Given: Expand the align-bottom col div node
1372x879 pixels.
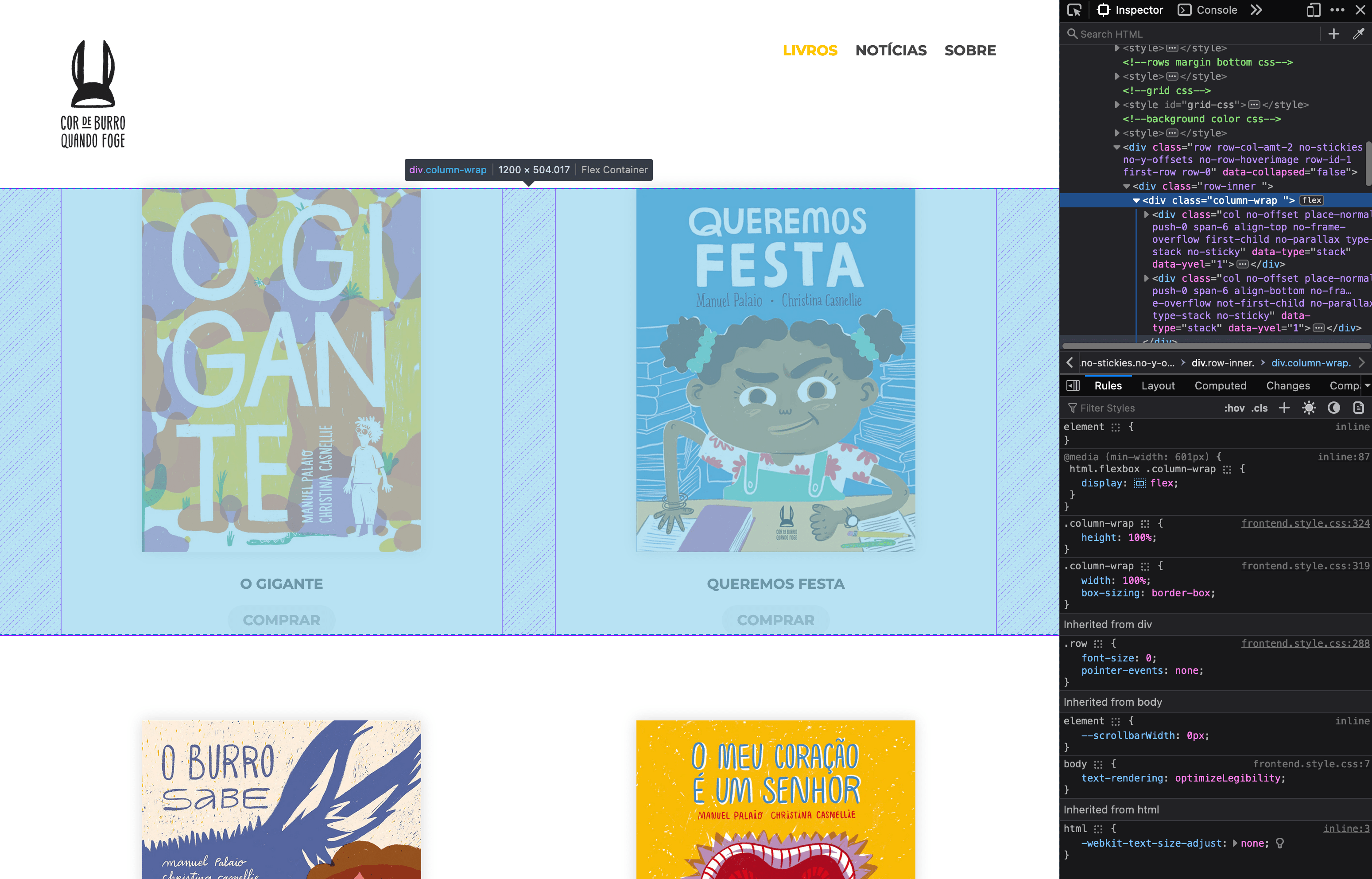Looking at the screenshot, I should point(1146,279).
